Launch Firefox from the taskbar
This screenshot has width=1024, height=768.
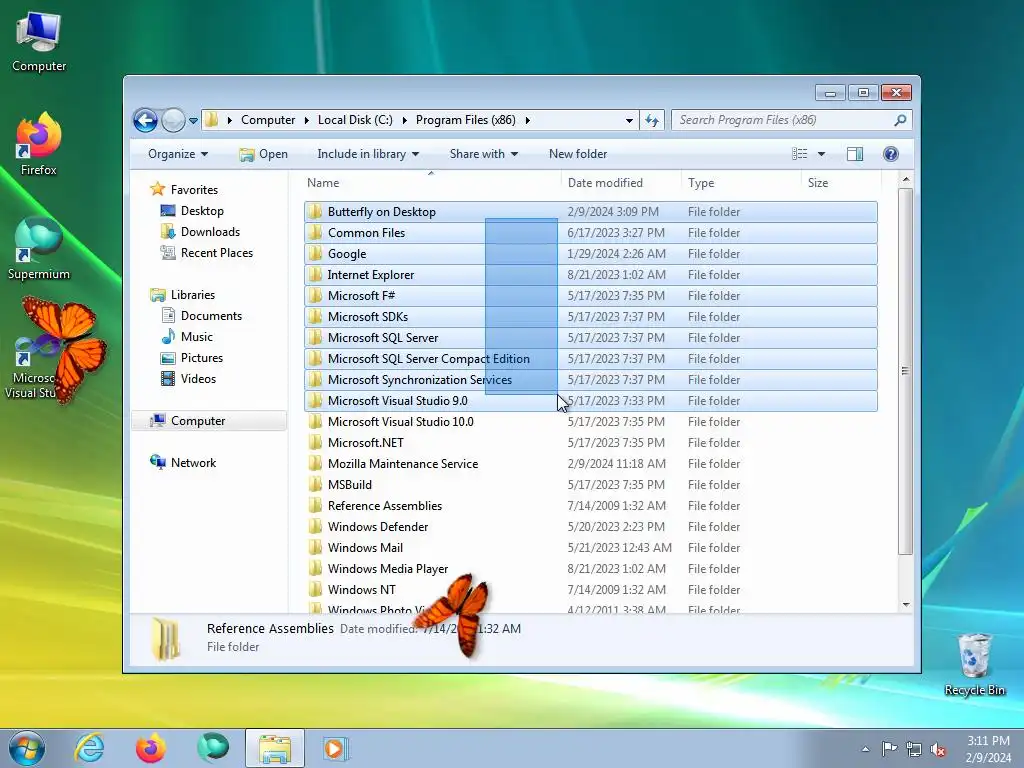click(150, 748)
